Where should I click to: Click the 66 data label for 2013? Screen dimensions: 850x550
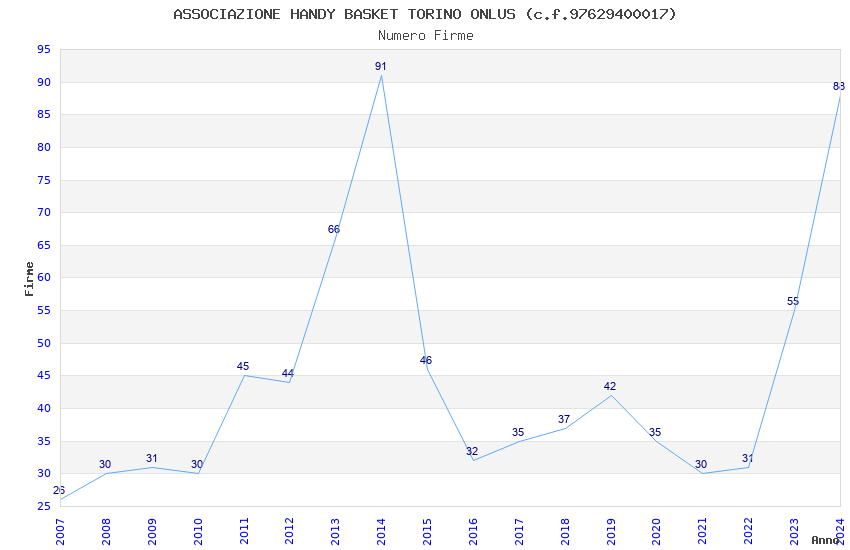(334, 229)
